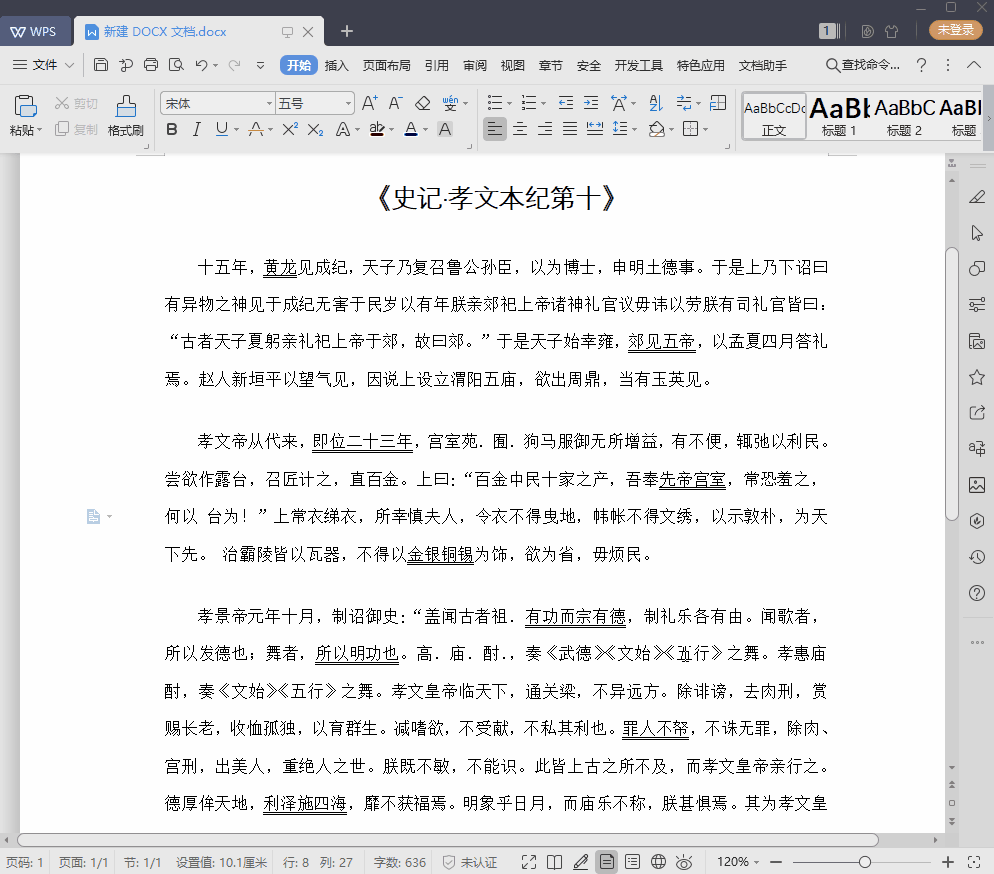Open the search commands magnifier
The image size is (994, 874).
[x=832, y=65]
